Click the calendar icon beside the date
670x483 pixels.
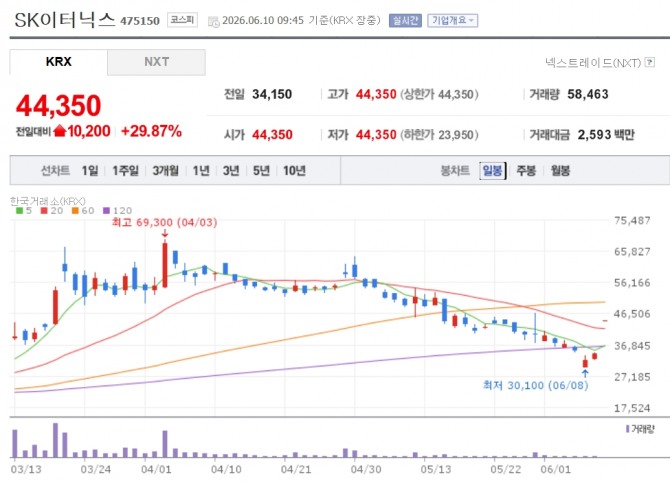click(x=213, y=21)
